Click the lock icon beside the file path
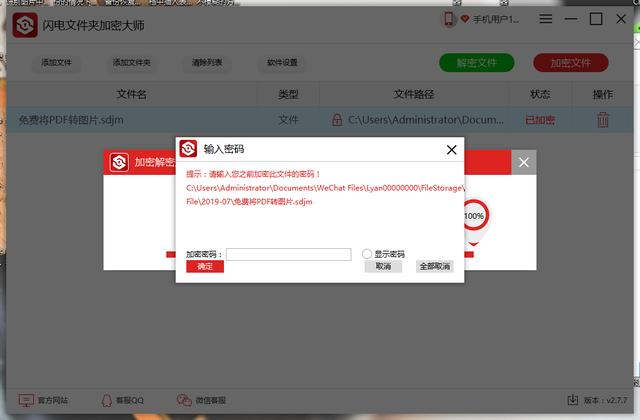This screenshot has height=420, width=640. click(x=337, y=120)
